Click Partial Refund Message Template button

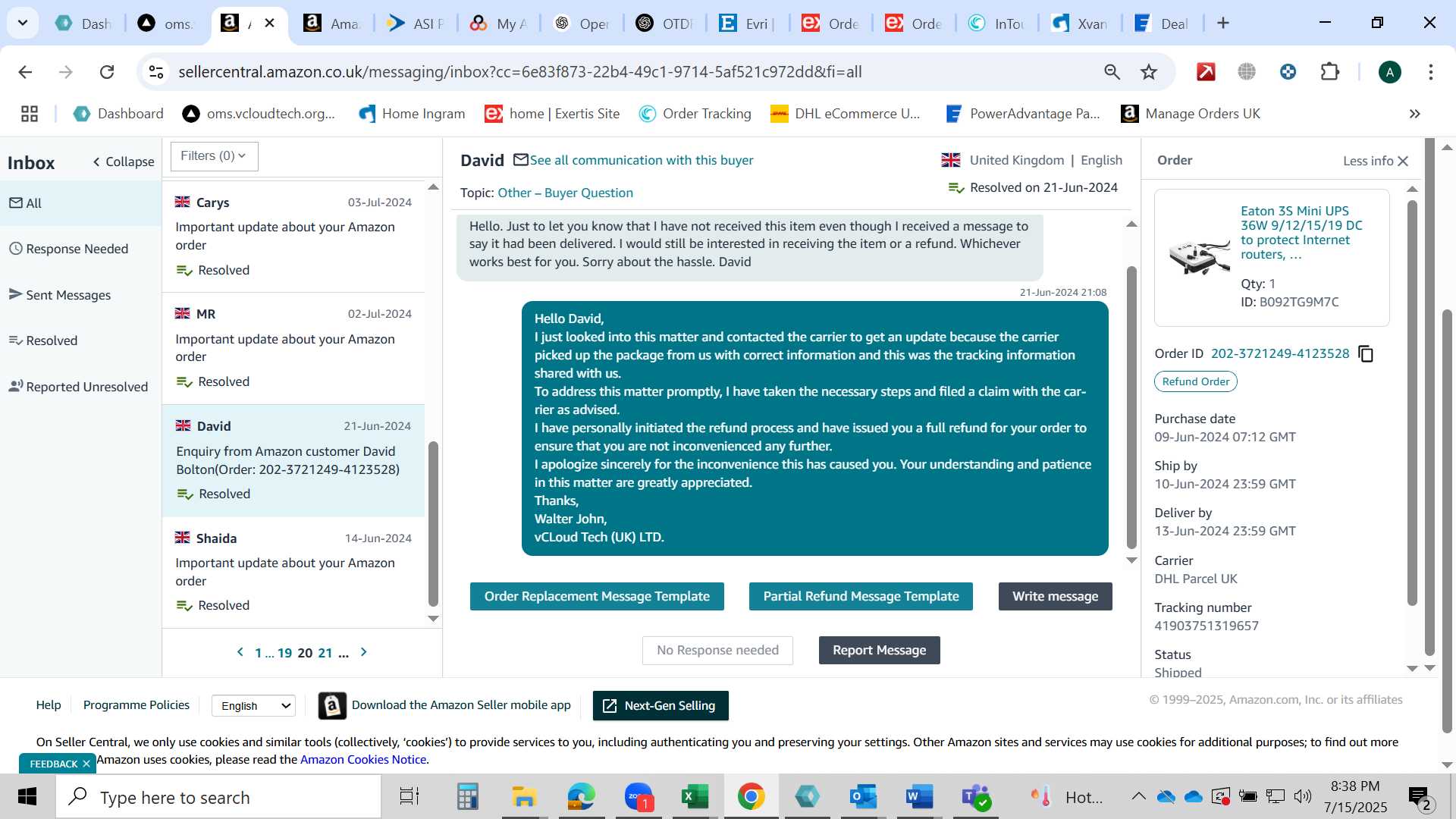(861, 597)
